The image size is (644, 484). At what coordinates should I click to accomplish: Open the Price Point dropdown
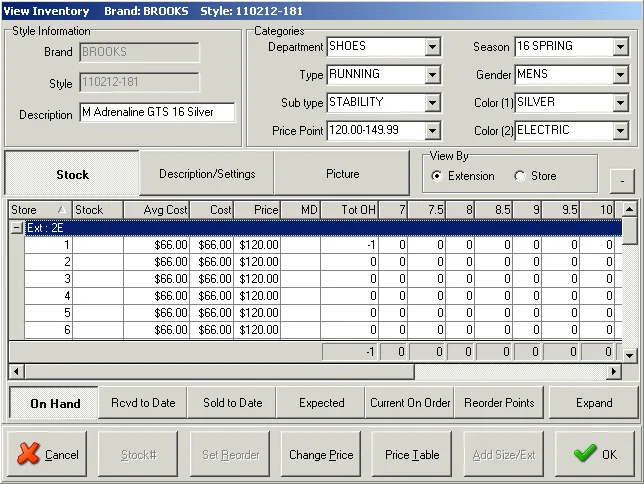coord(432,131)
